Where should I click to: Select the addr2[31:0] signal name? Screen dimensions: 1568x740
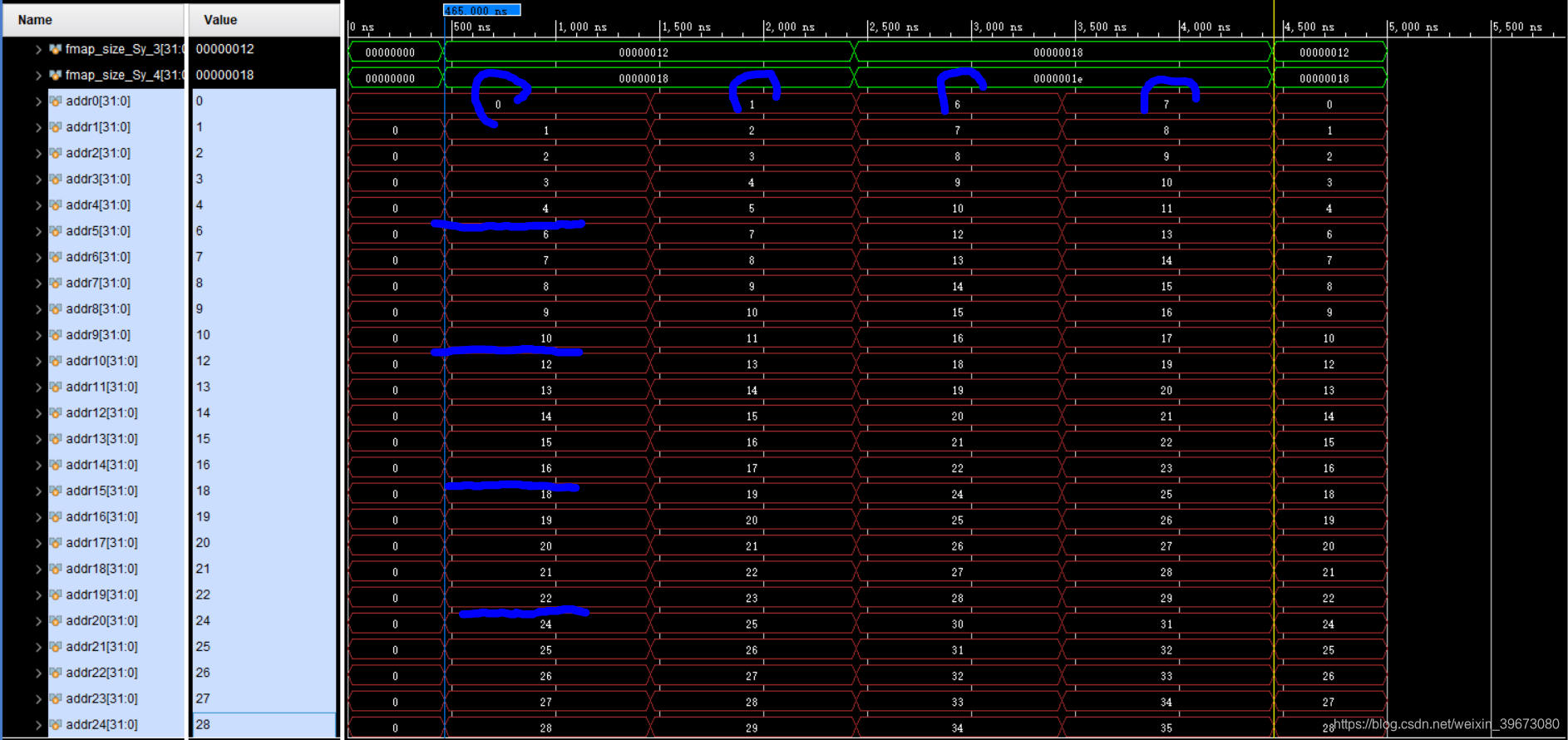[x=98, y=154]
